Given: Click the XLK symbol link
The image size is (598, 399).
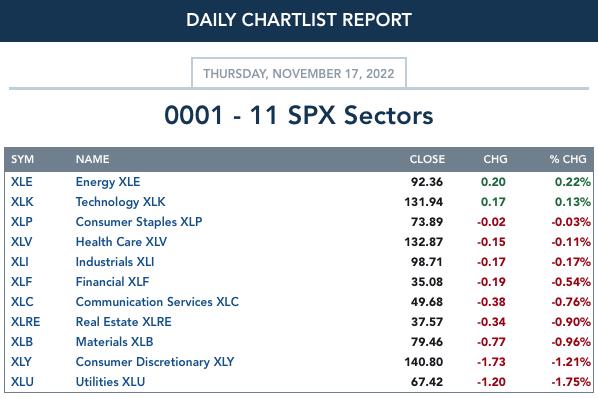Looking at the screenshot, I should [x=22, y=202].
